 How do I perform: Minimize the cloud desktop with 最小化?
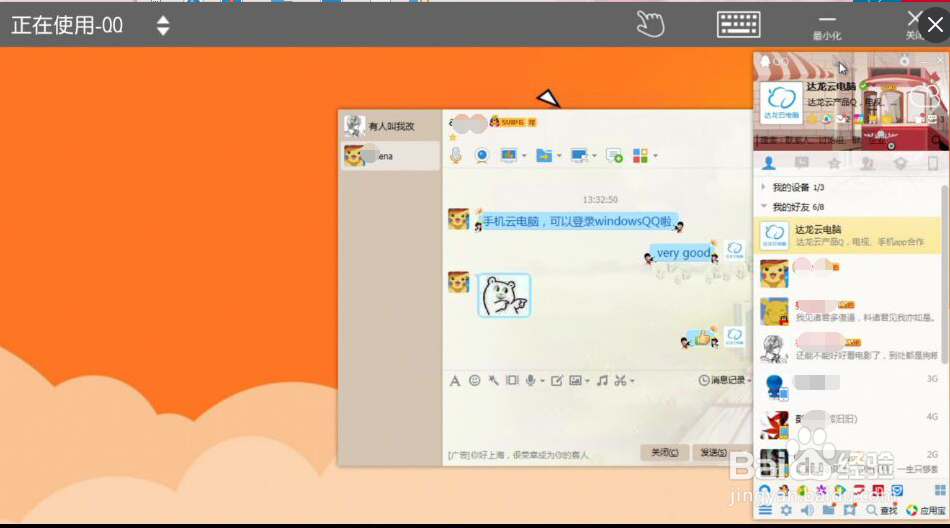(x=826, y=27)
